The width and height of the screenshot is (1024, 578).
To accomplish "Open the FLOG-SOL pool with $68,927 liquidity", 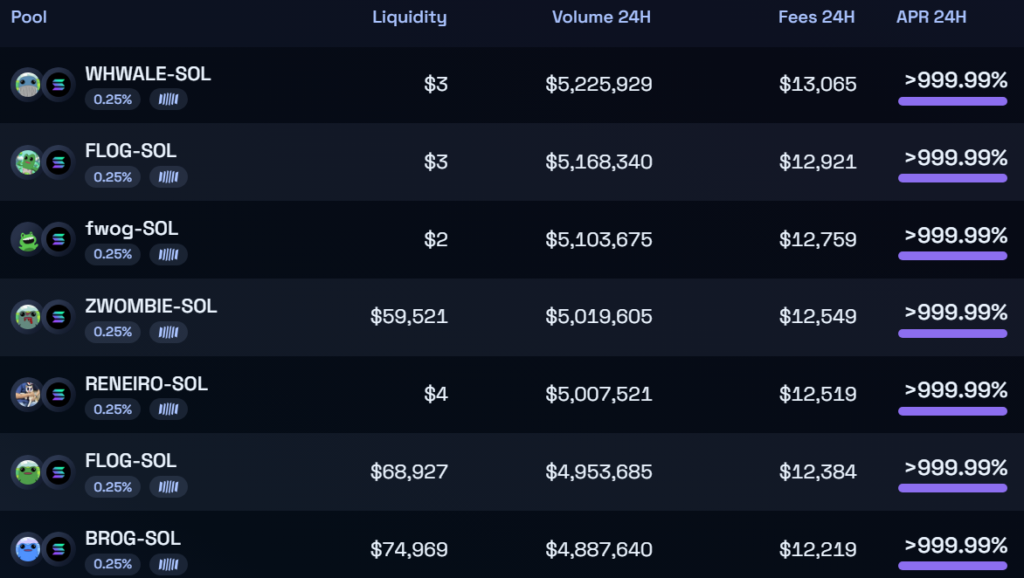I will click(x=131, y=461).
